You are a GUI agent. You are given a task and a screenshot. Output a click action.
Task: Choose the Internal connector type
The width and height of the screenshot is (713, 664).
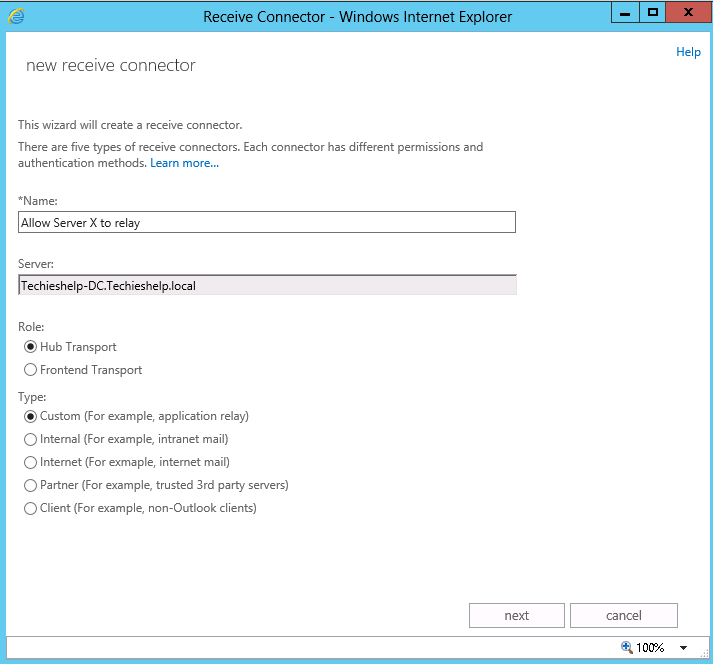pos(30,439)
